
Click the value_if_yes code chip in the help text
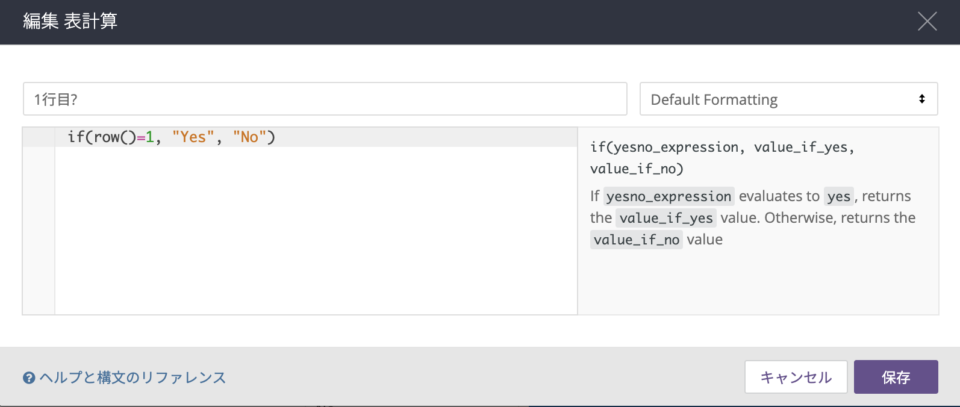point(666,218)
